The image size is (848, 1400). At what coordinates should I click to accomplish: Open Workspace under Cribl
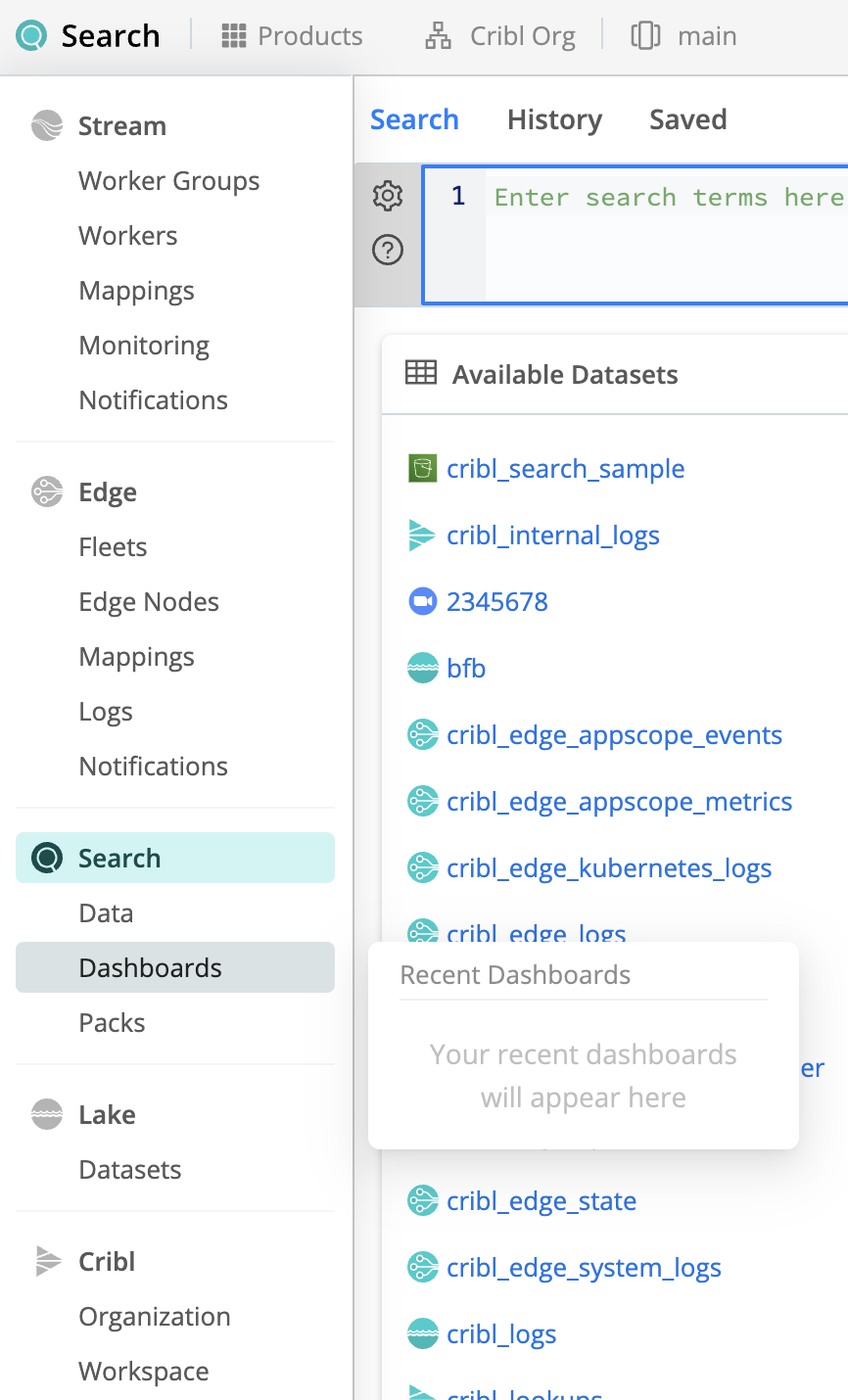tap(144, 1372)
